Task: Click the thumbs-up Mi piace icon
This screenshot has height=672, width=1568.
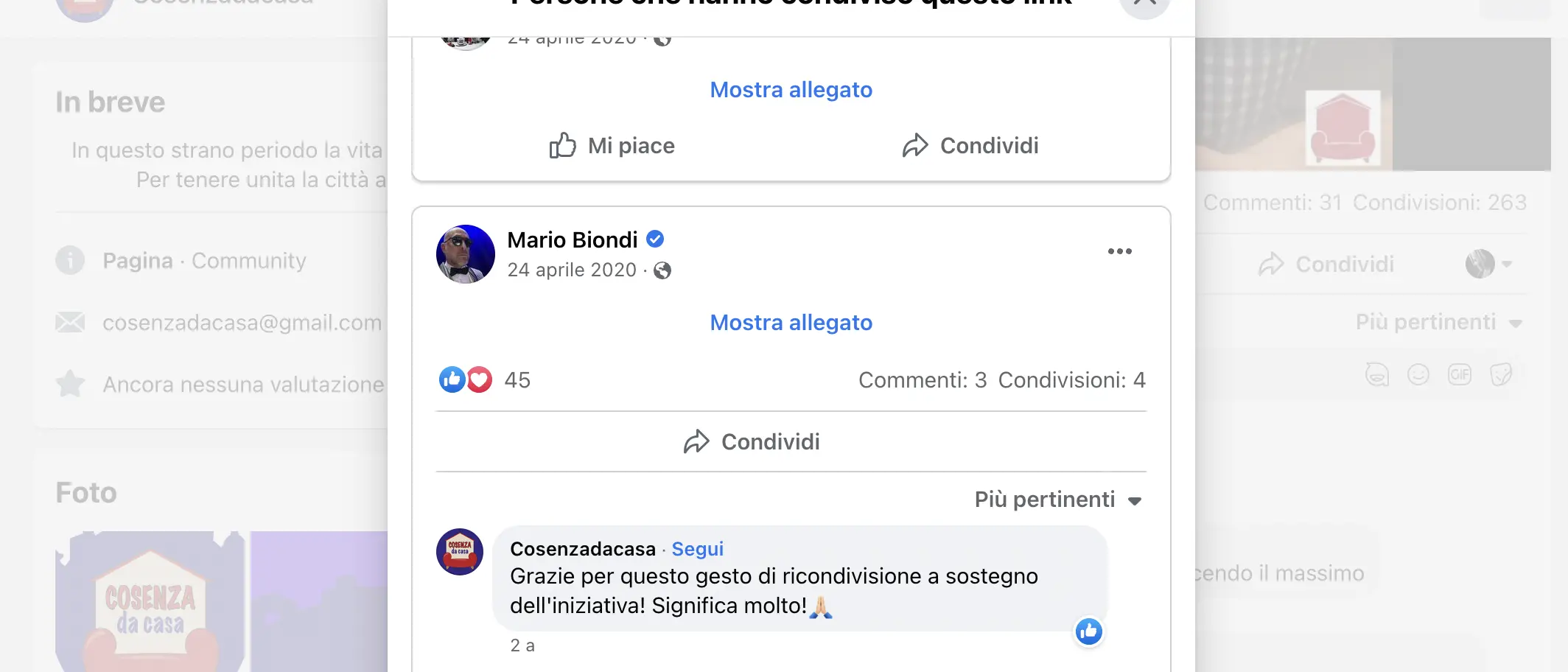Action: [x=563, y=146]
